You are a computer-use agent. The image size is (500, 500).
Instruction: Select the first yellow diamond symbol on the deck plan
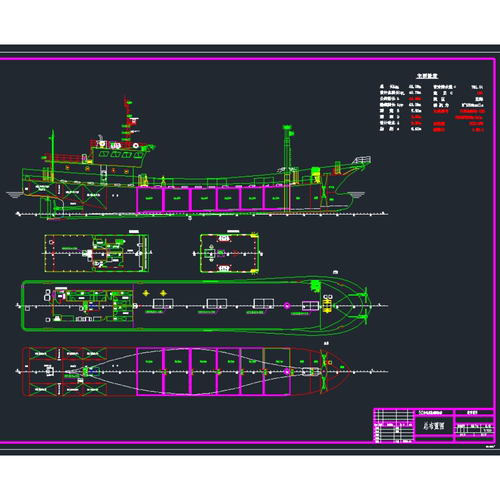(146, 293)
